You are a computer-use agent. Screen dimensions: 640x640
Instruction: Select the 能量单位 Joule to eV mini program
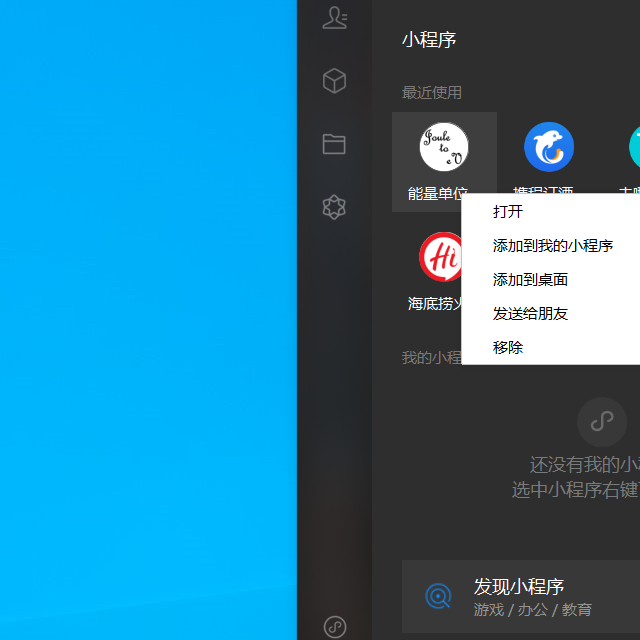(444, 162)
